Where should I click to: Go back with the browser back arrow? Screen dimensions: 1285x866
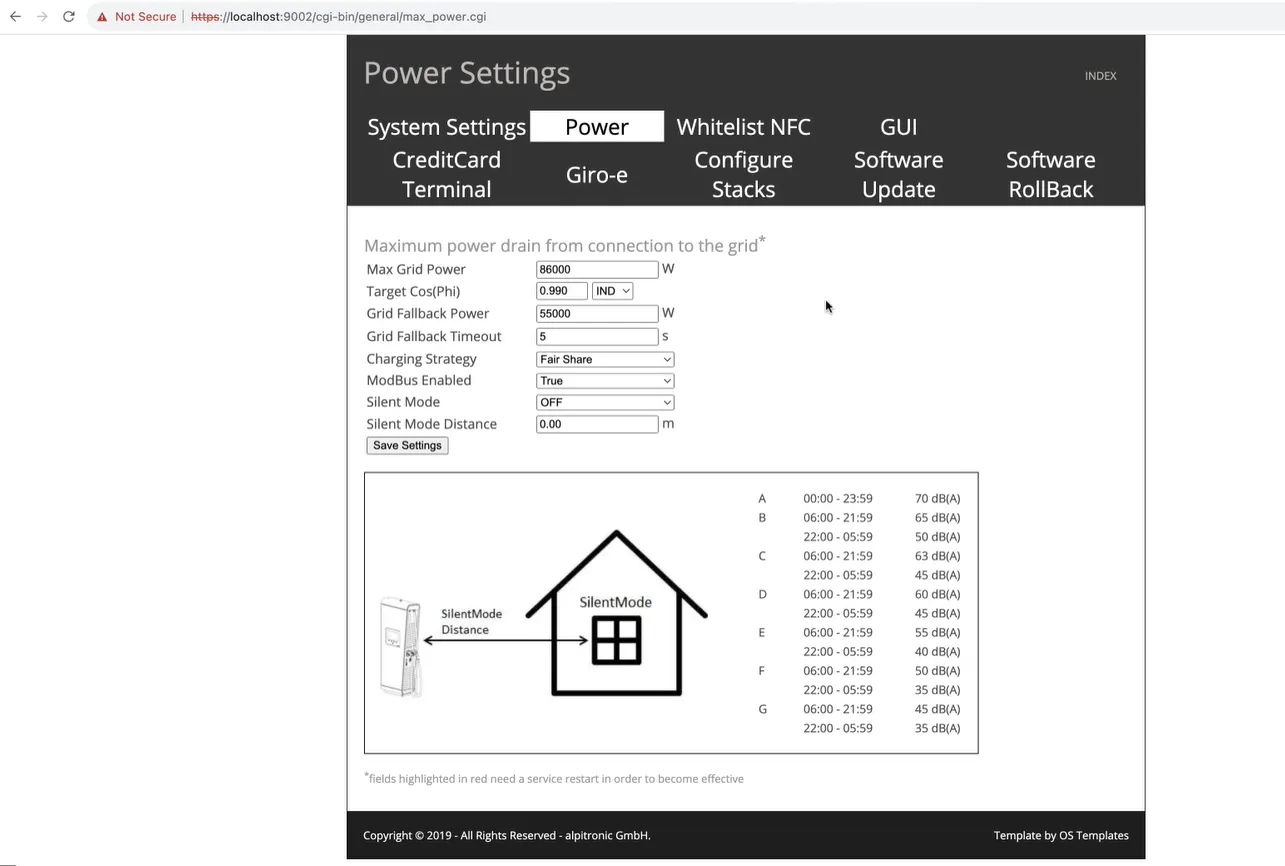15,17
